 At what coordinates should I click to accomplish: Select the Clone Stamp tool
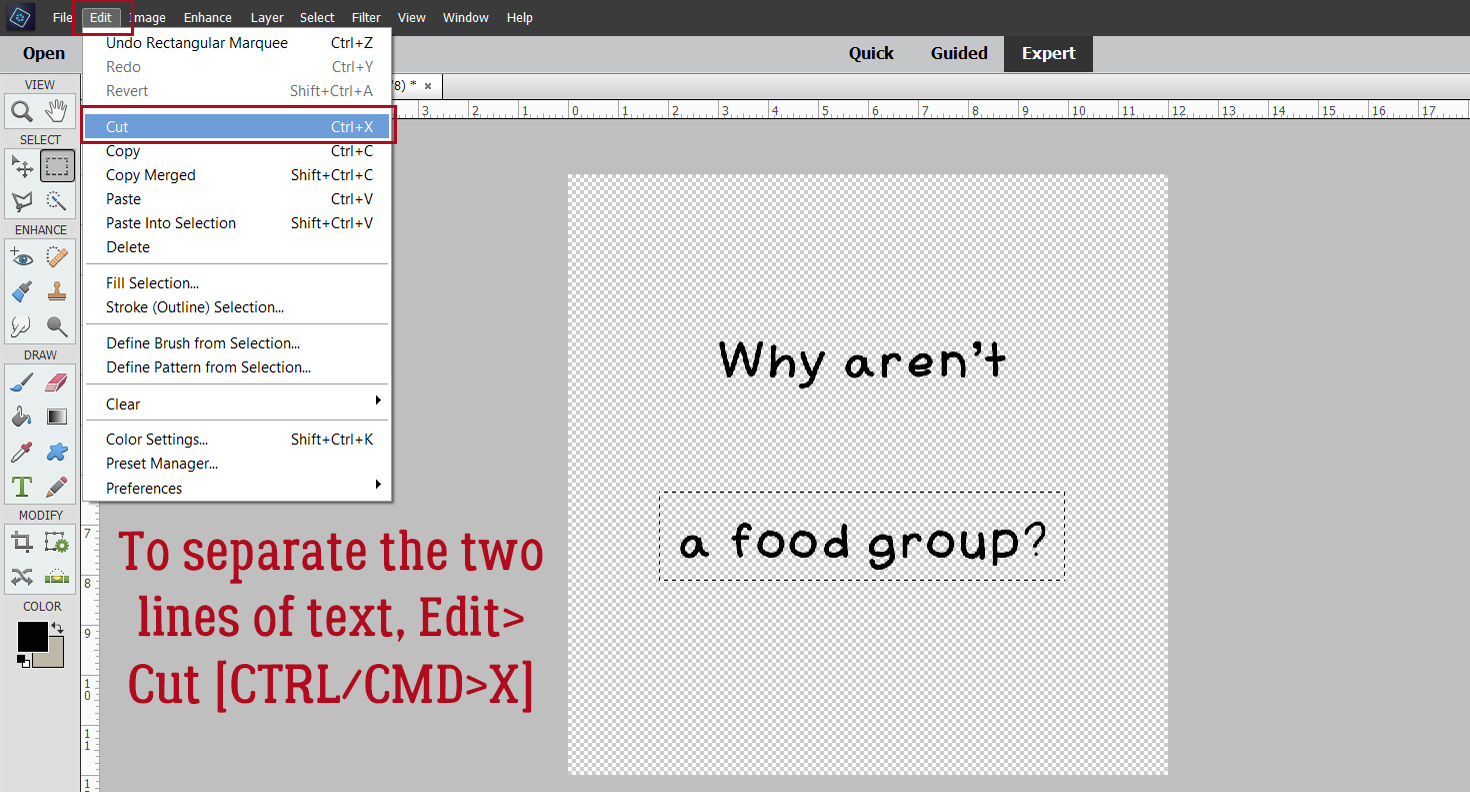point(57,292)
